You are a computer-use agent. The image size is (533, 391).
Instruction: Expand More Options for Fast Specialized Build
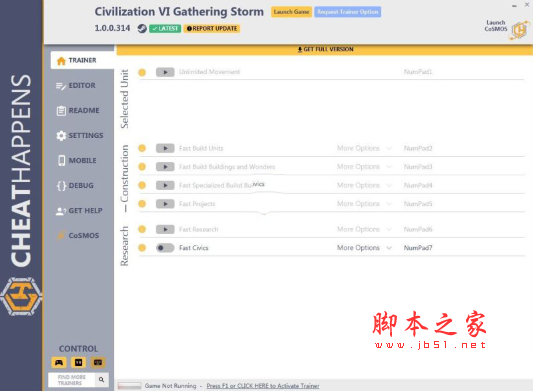click(x=364, y=185)
